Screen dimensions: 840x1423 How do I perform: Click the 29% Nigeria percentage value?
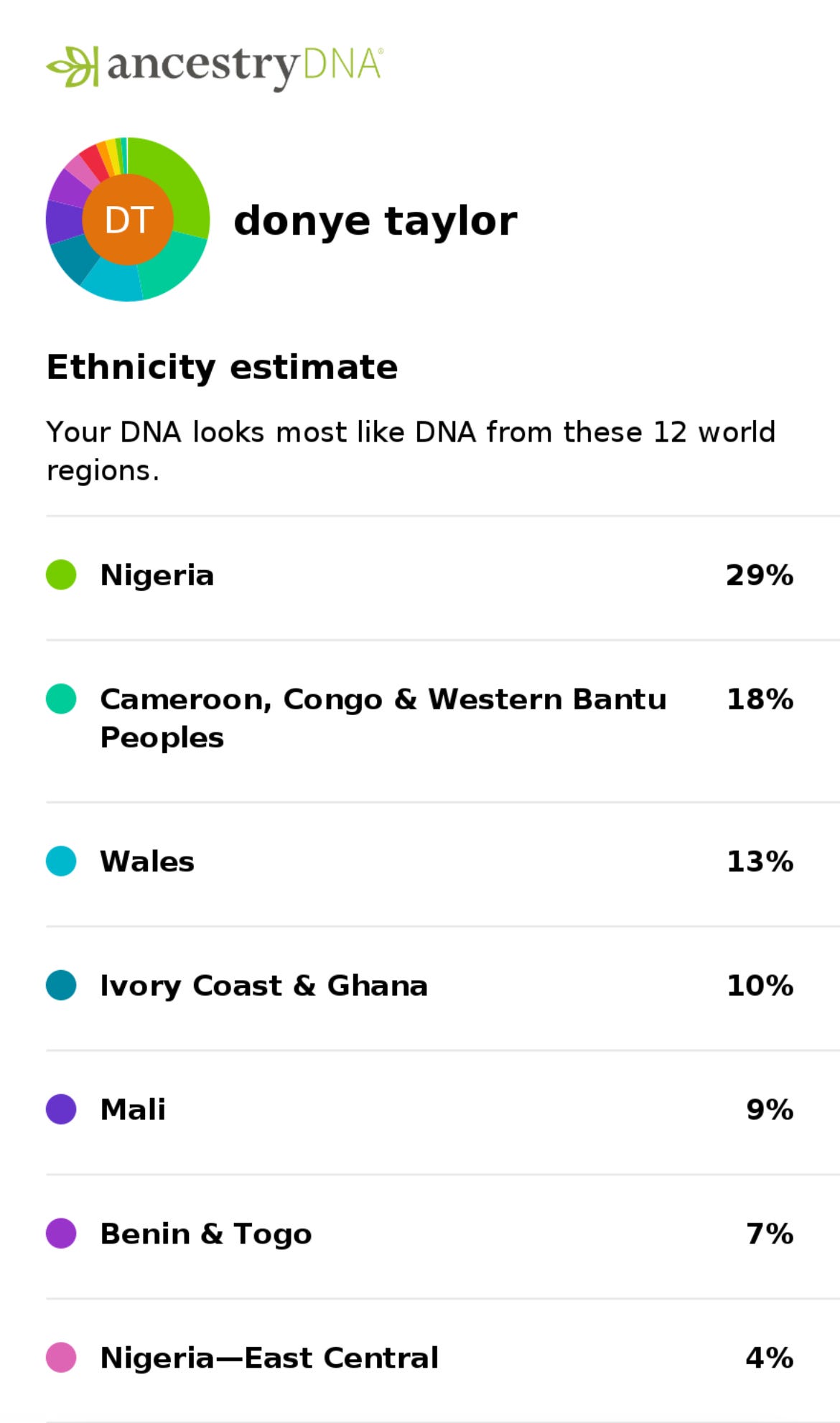click(760, 575)
